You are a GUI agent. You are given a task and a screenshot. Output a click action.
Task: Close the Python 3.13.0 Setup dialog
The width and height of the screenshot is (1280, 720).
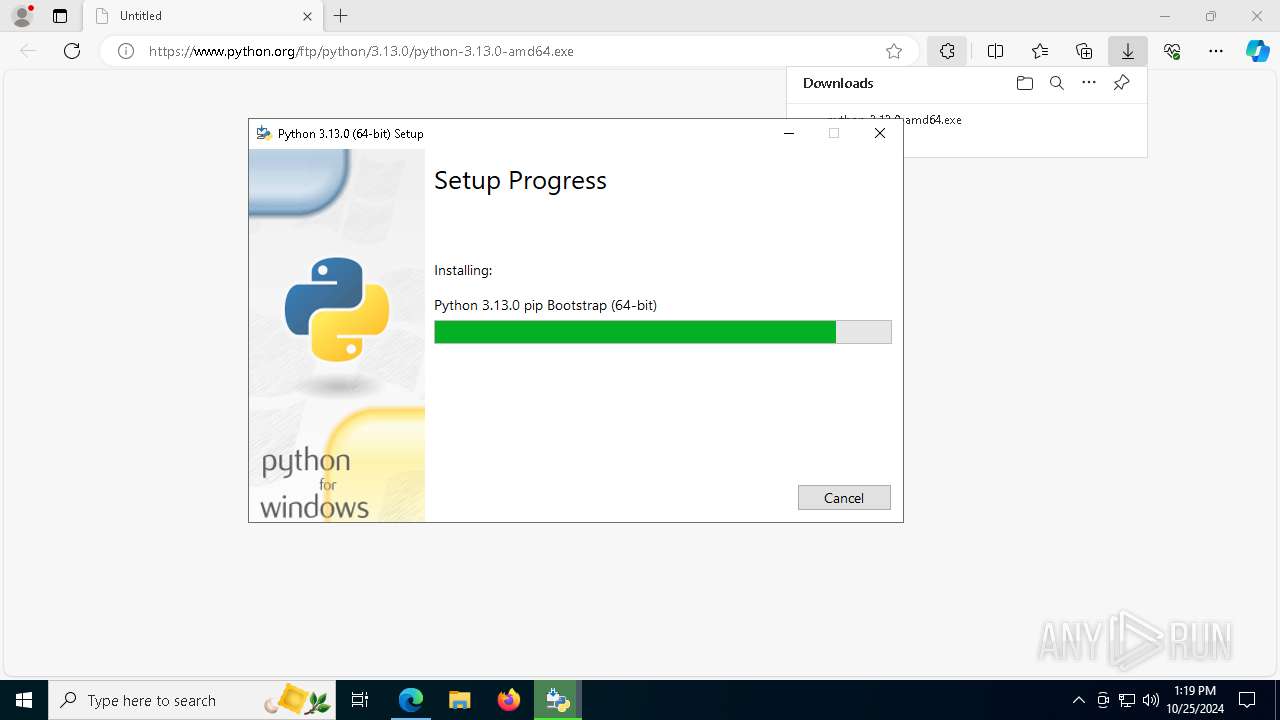point(880,133)
